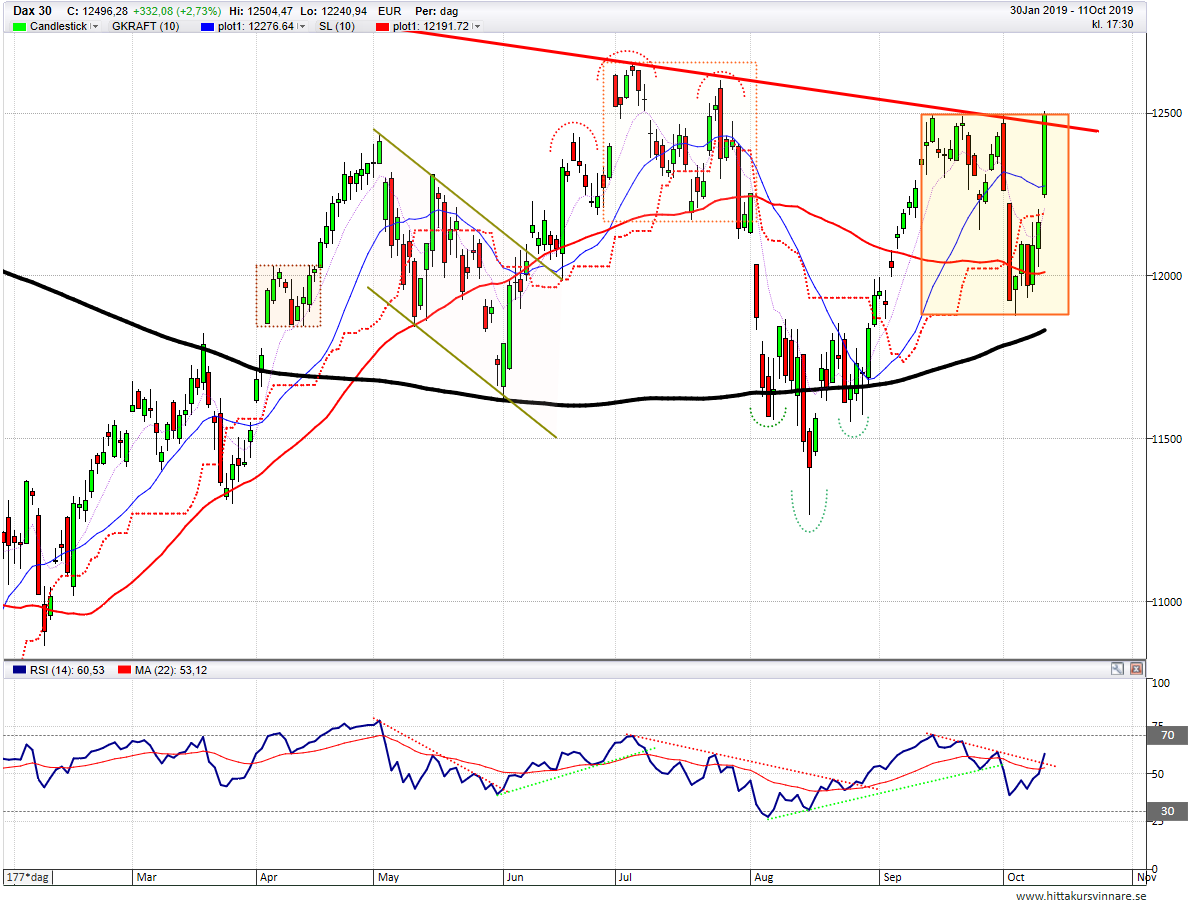Open the www.hittakursvinnare.se link
Screen dimensions: 1191x901
(1081, 896)
